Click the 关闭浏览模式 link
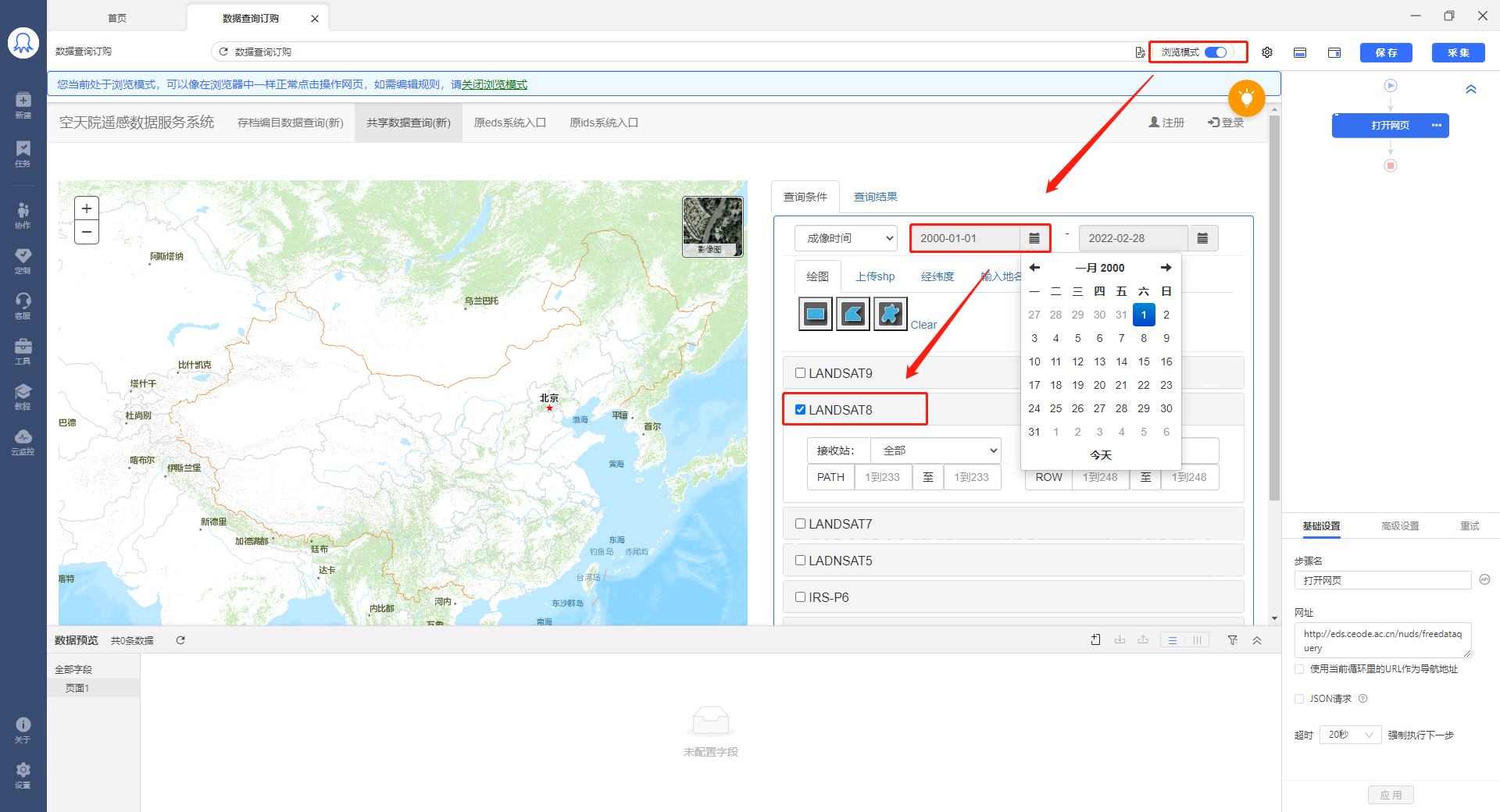 [495, 84]
